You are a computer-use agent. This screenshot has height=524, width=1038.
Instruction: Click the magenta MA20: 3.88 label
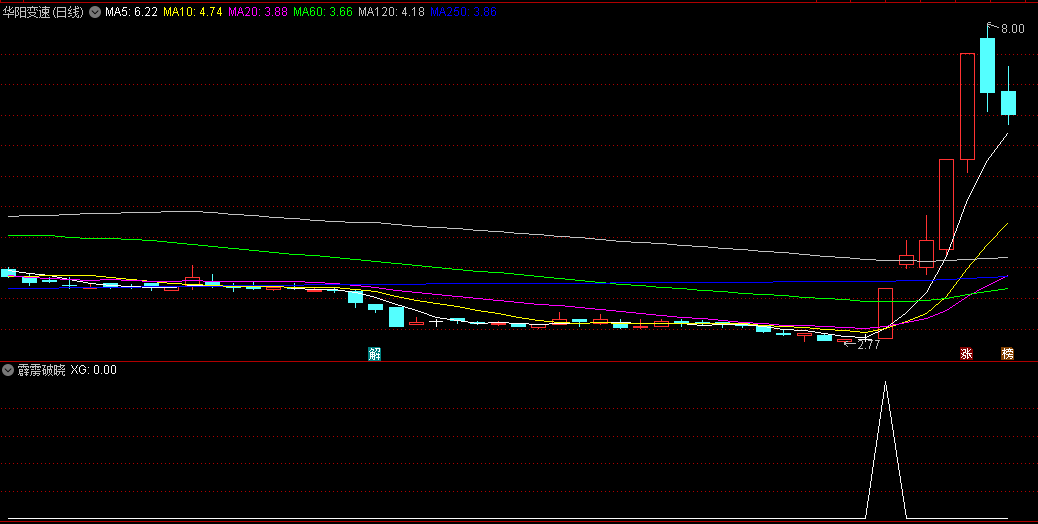(257, 12)
